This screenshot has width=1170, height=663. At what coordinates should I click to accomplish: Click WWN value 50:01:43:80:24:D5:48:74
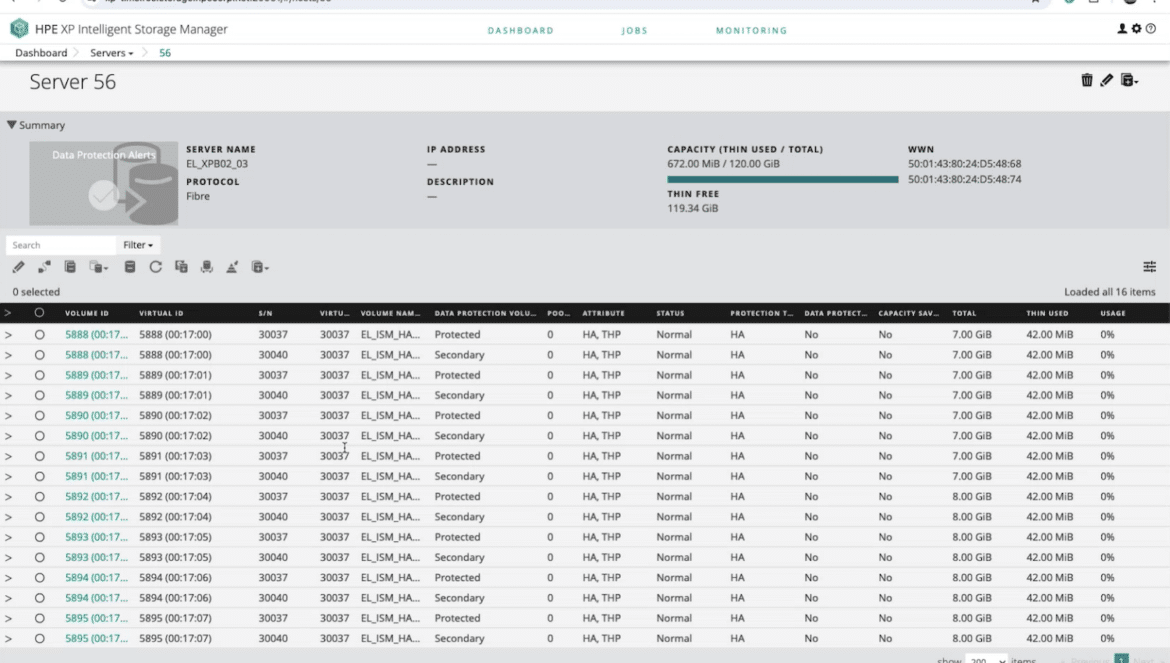click(964, 179)
